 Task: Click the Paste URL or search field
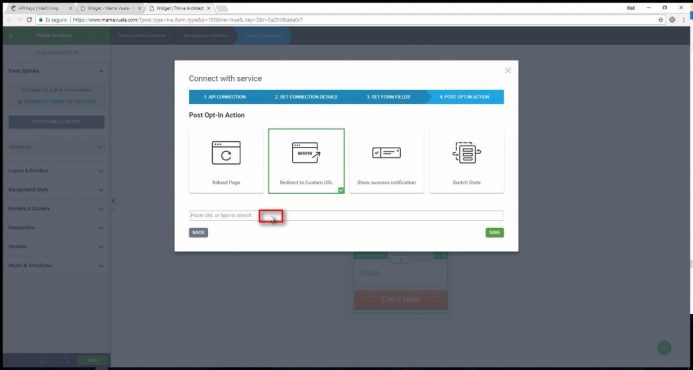pyautogui.click(x=346, y=215)
